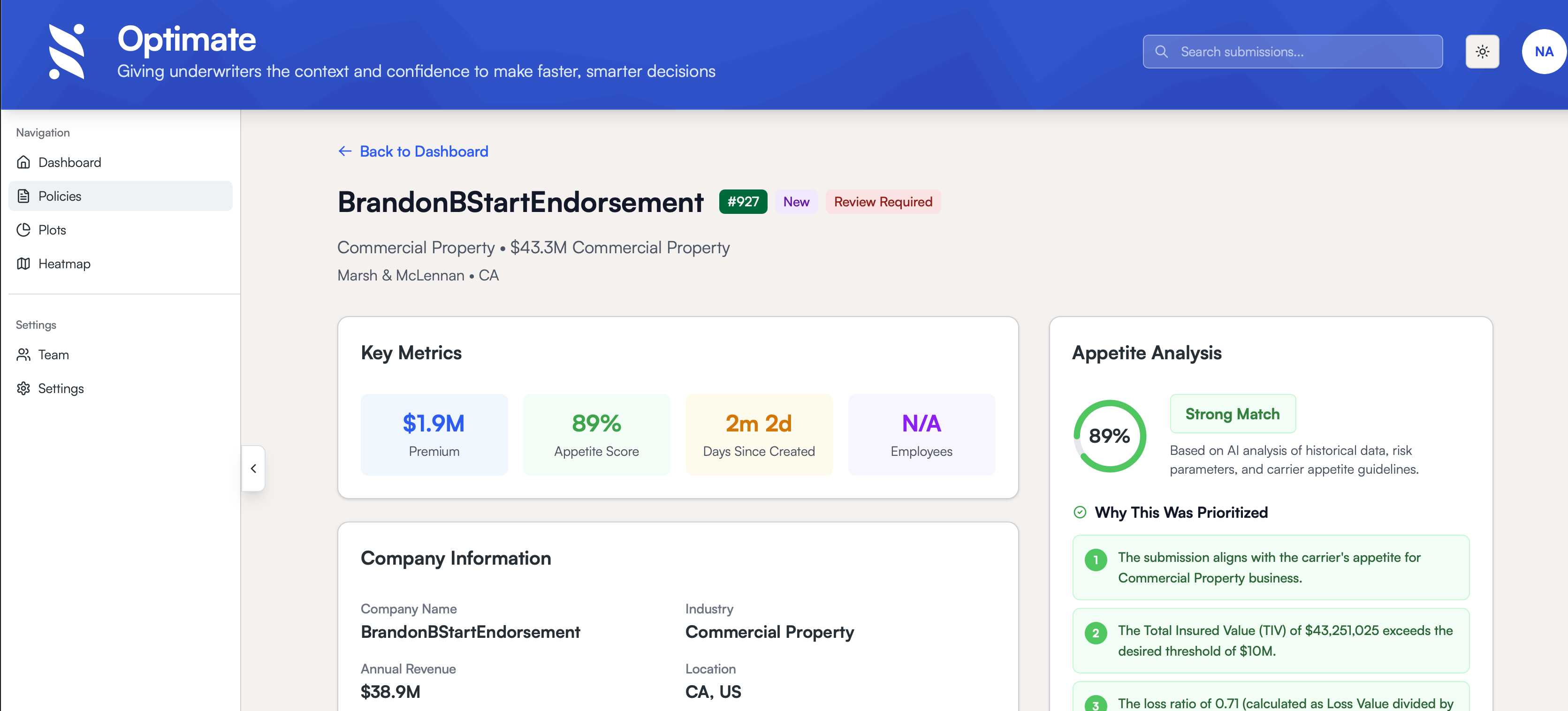
Task: Click the number 1 reason badge
Action: click(x=1096, y=560)
